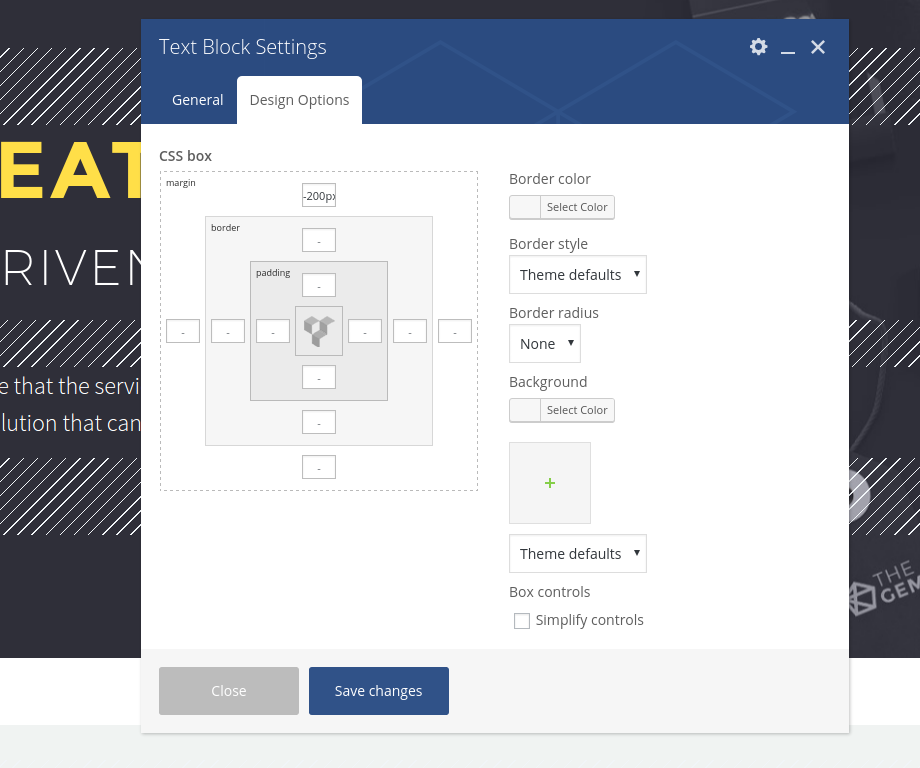Click the gray Close button
The height and width of the screenshot is (768, 920).
tap(229, 691)
